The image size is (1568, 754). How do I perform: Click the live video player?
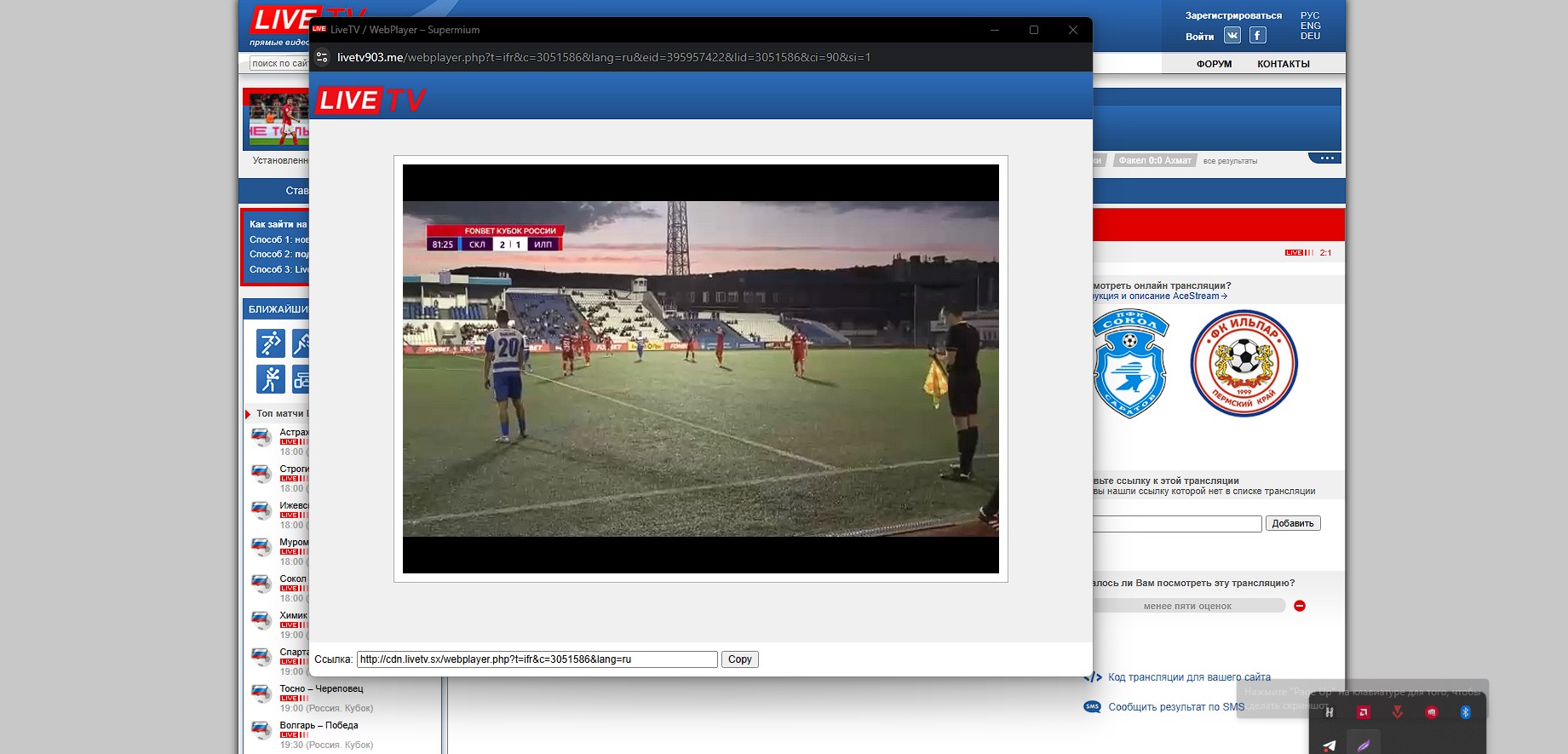click(701, 369)
